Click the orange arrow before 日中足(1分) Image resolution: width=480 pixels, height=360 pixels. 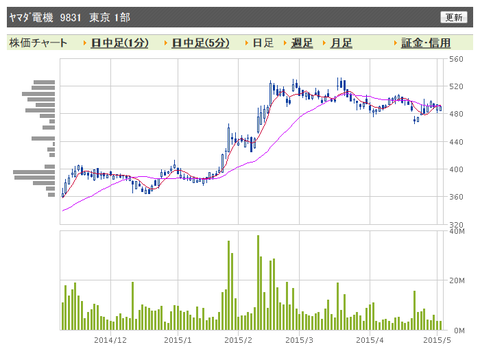(x=85, y=43)
